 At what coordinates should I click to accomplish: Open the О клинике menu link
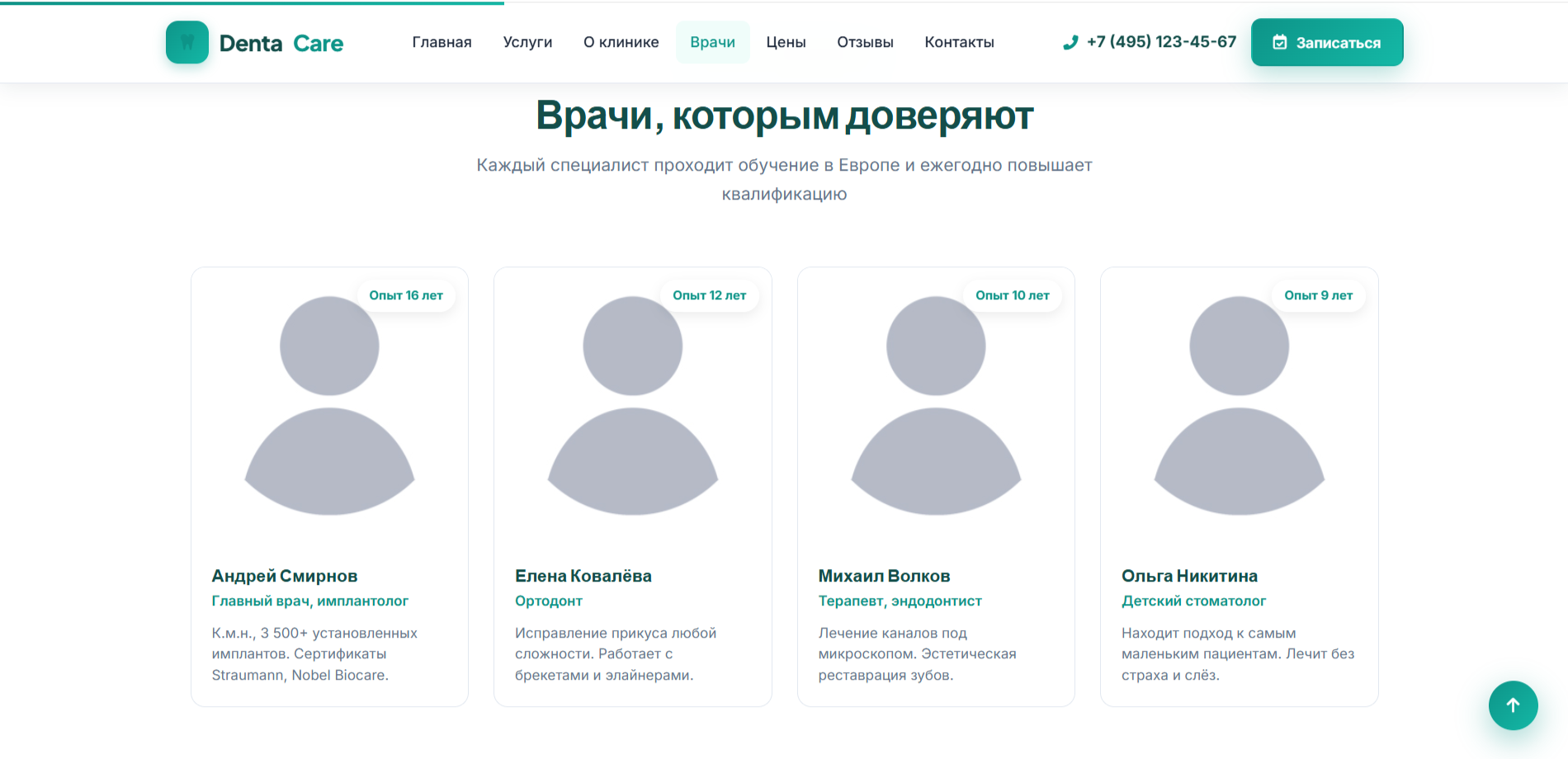[x=621, y=42]
